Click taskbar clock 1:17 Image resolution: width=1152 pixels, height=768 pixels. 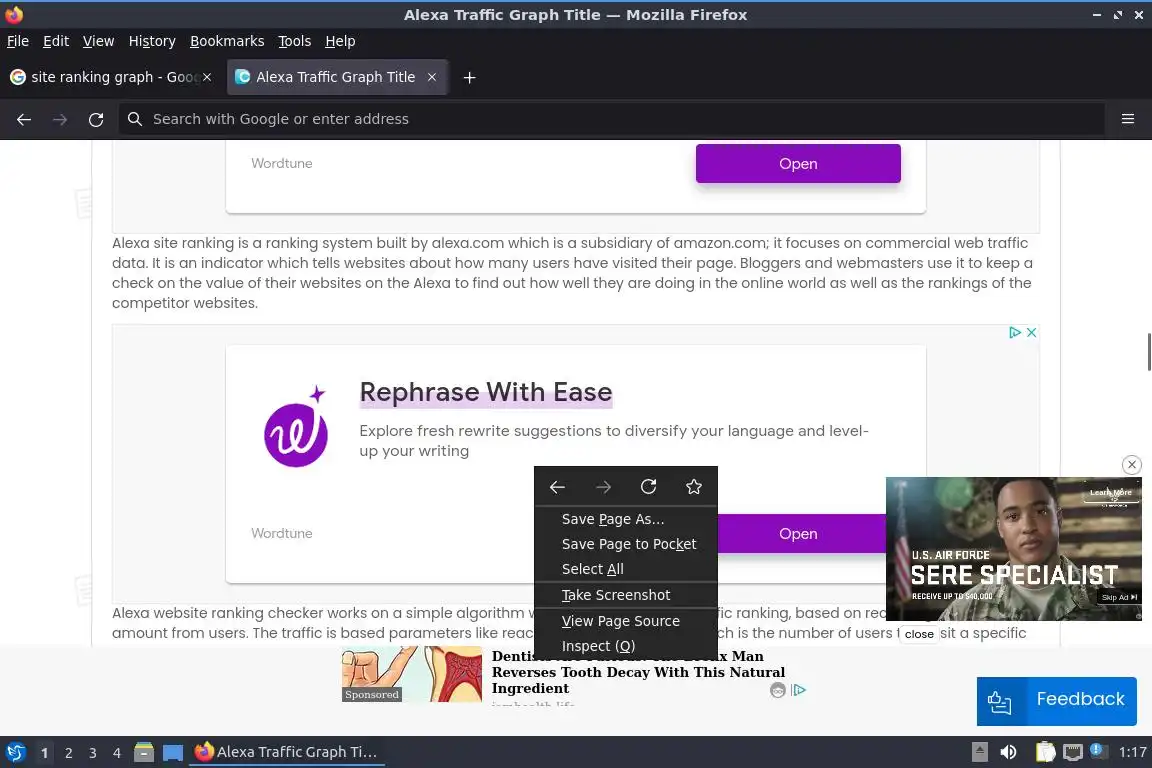point(1132,752)
